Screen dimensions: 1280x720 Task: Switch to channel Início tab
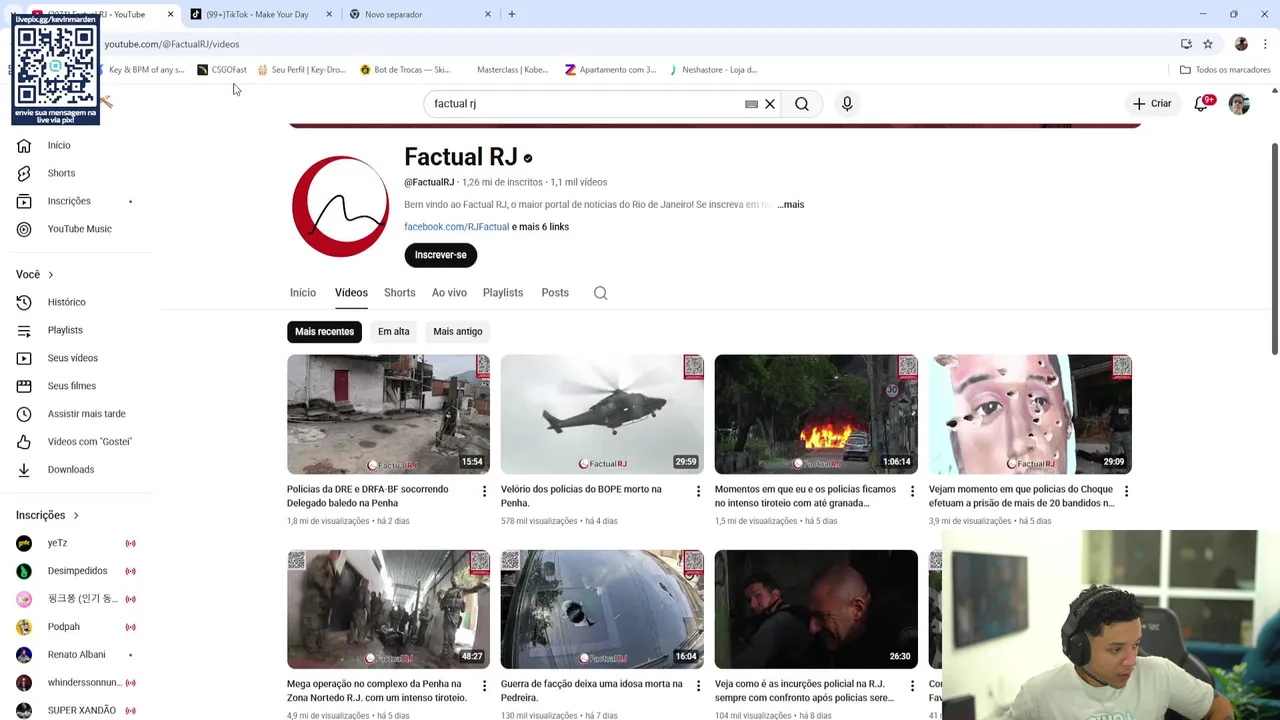303,293
